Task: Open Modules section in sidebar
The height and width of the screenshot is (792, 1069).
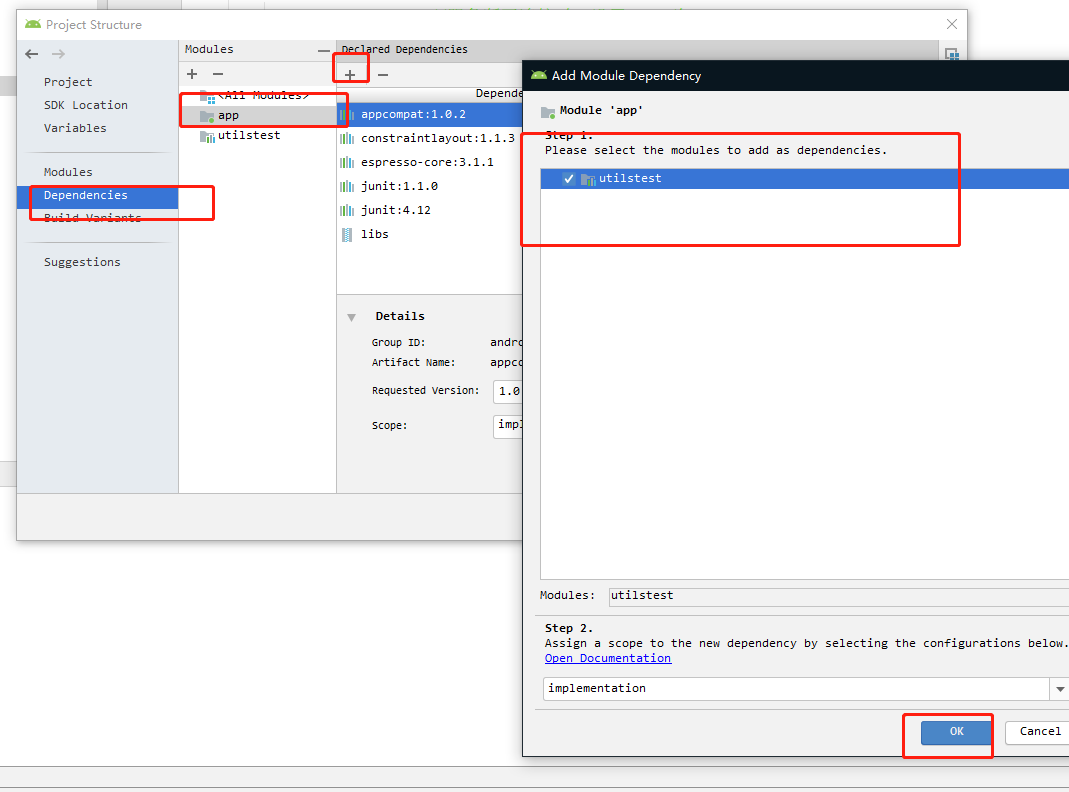Action: coord(67,172)
